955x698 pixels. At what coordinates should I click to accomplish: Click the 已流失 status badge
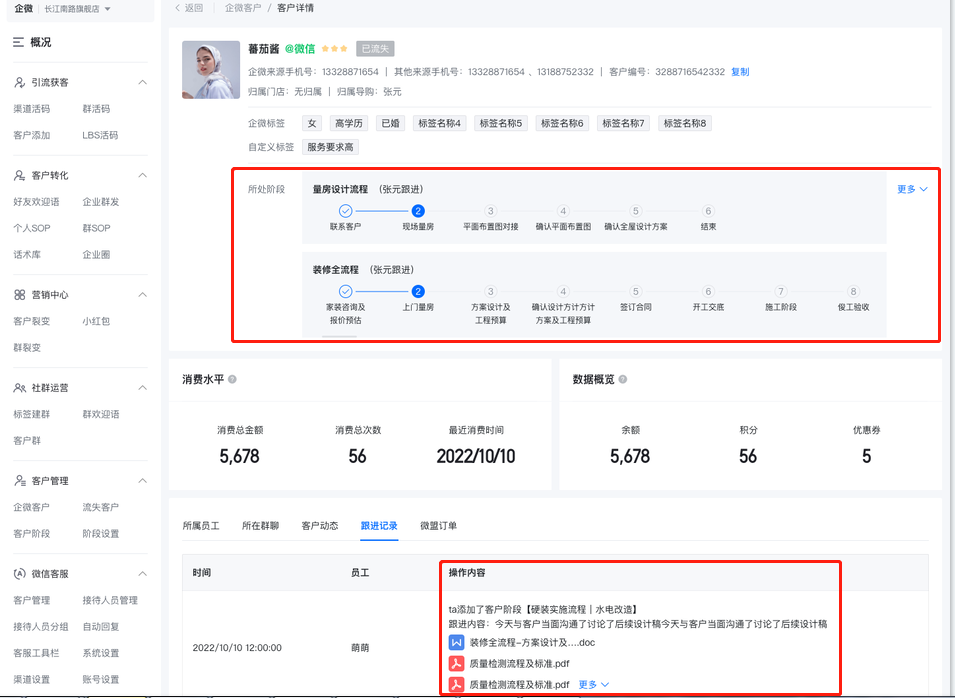(x=375, y=49)
